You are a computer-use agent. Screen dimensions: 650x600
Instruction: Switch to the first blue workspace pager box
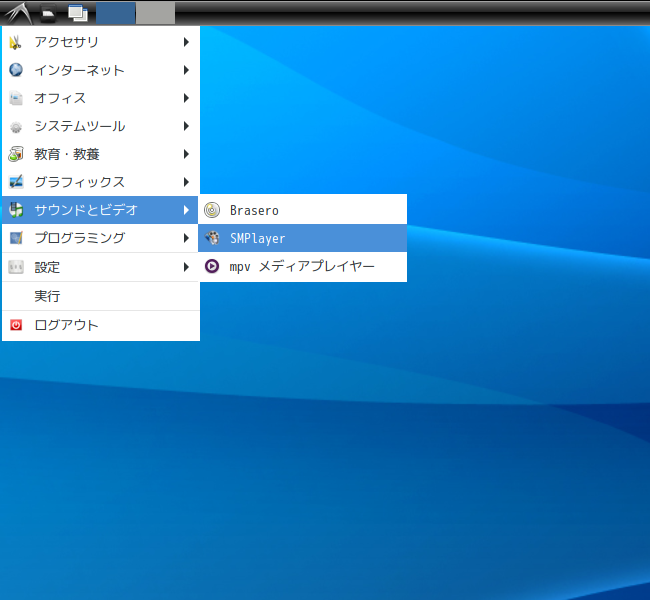click(x=116, y=13)
